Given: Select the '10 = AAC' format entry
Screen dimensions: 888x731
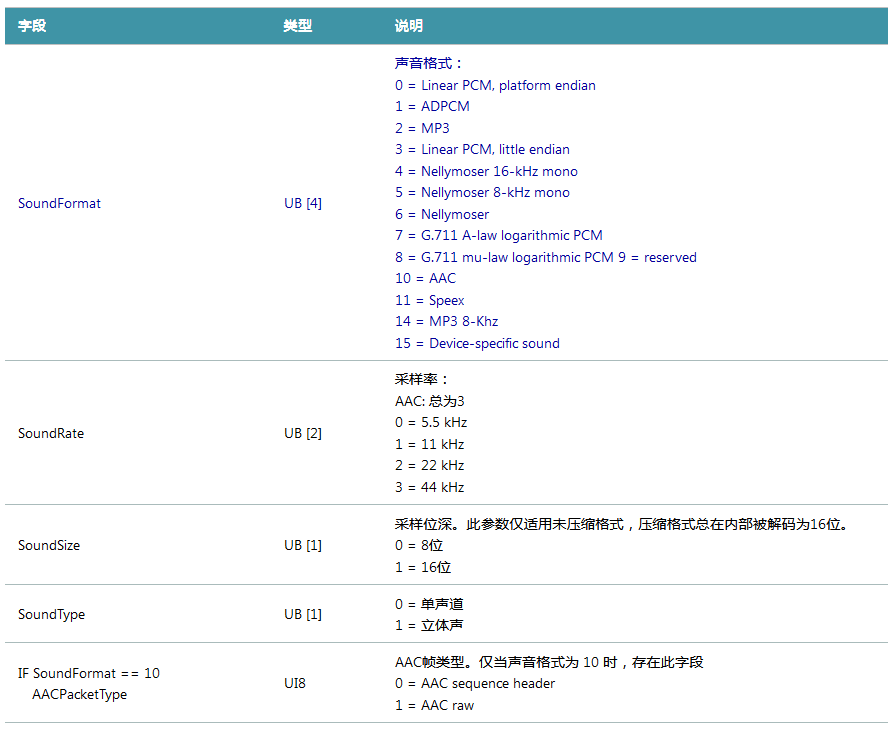Looking at the screenshot, I should point(425,278).
